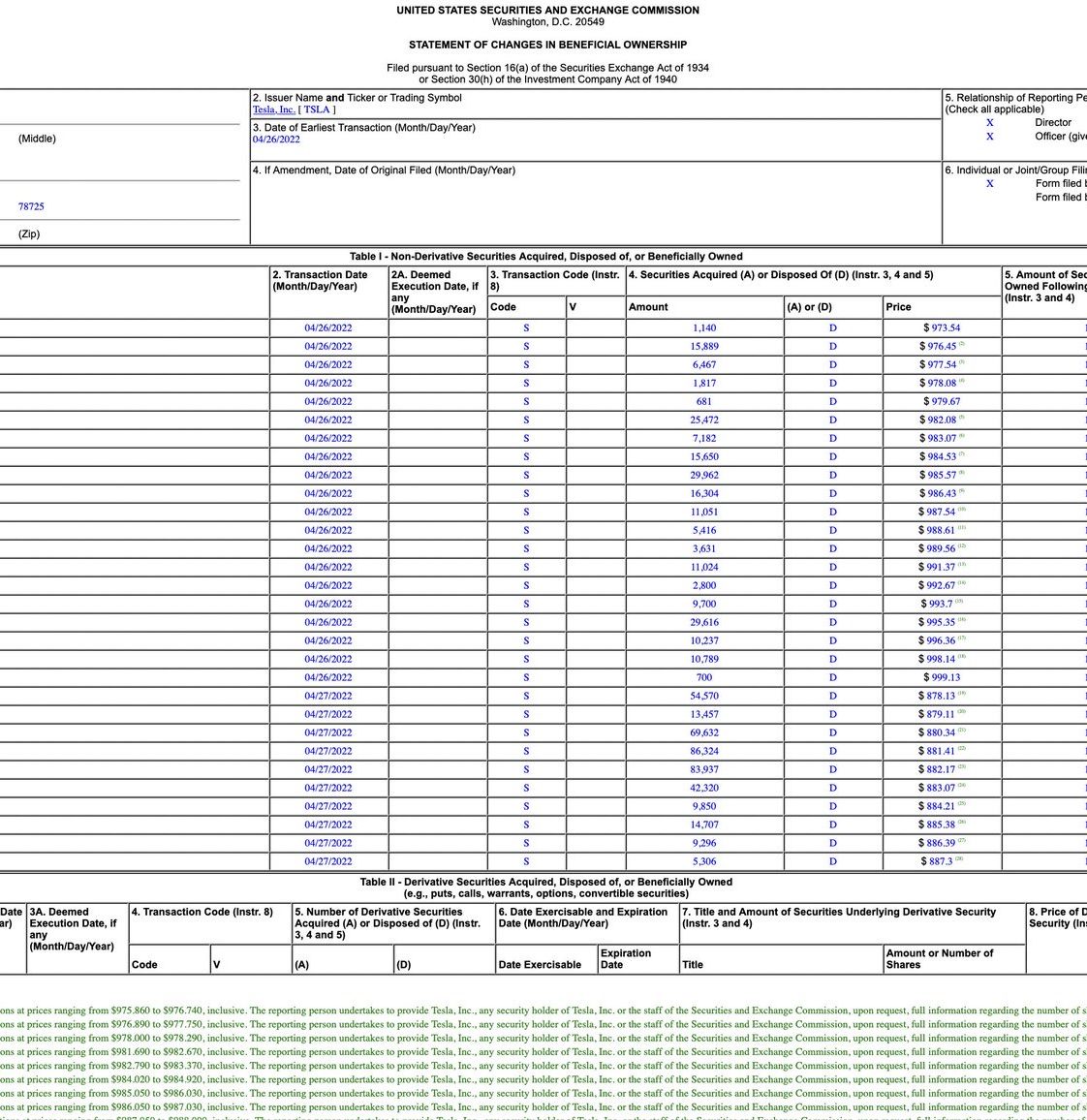This screenshot has width=1087, height=1120.
Task: Select the earliest transaction date 04/26/2022 value
Action: (276, 140)
